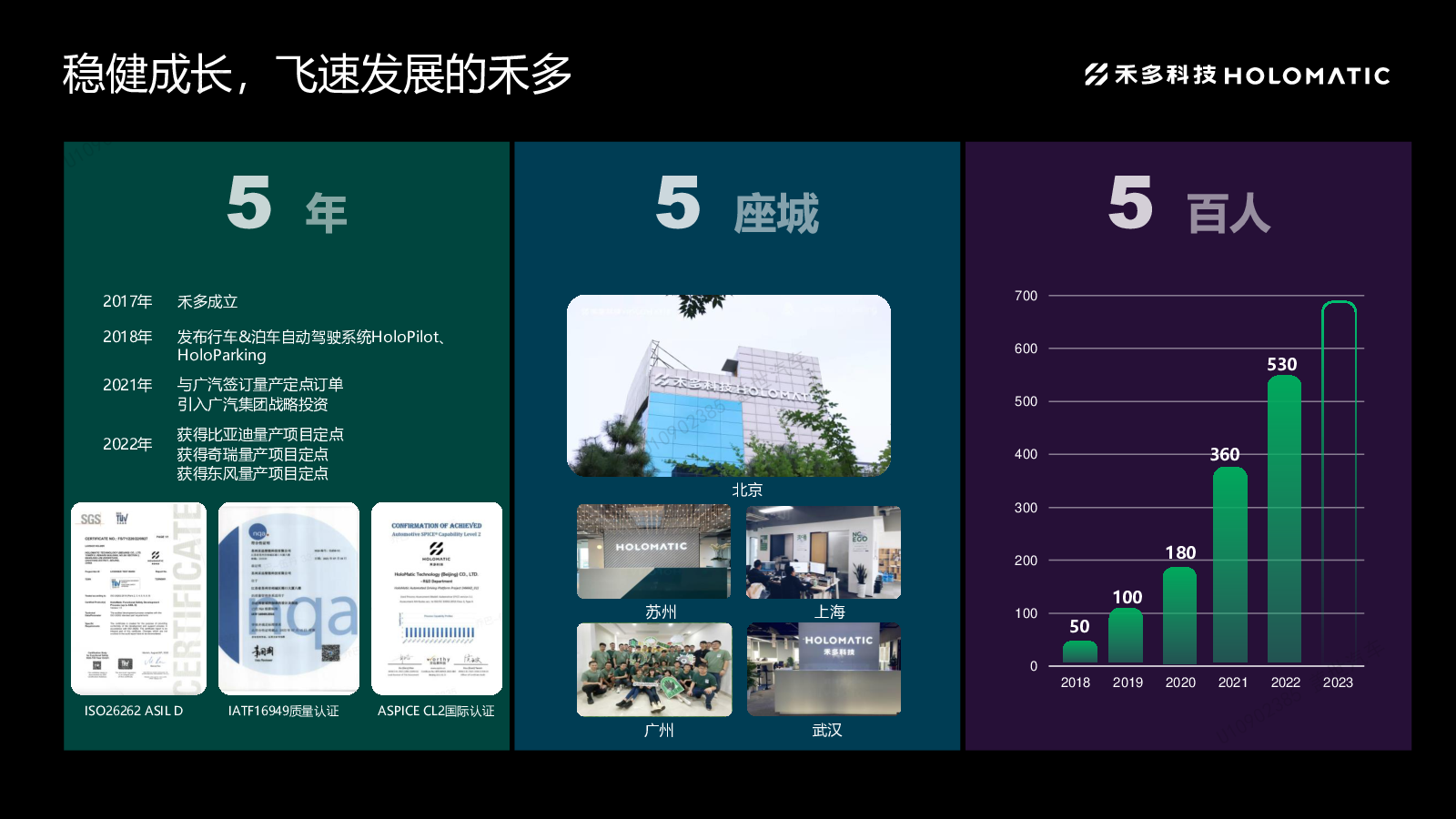1456x819 pixels.
Task: Click the 2020 bar in the chart
Action: pyautogui.click(x=1179, y=616)
